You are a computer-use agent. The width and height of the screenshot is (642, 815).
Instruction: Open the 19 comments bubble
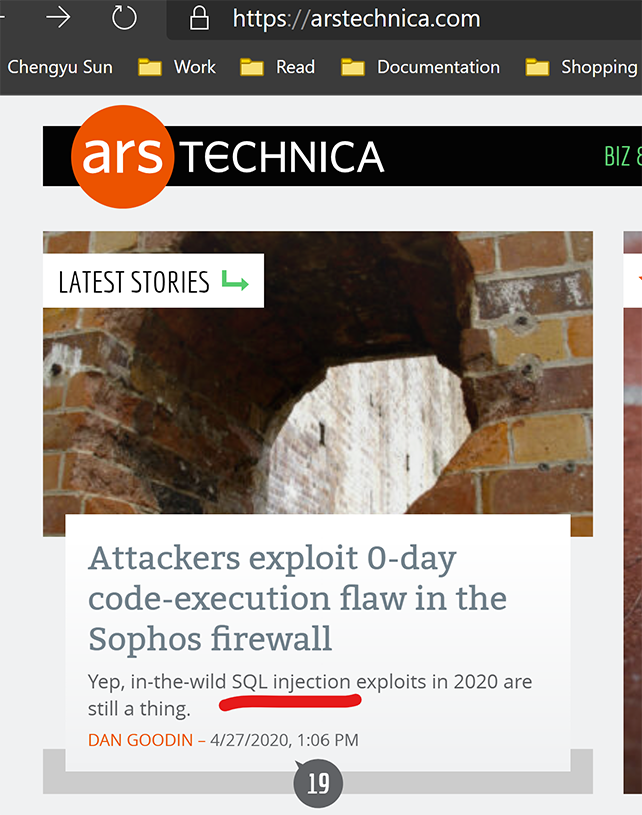pyautogui.click(x=318, y=783)
